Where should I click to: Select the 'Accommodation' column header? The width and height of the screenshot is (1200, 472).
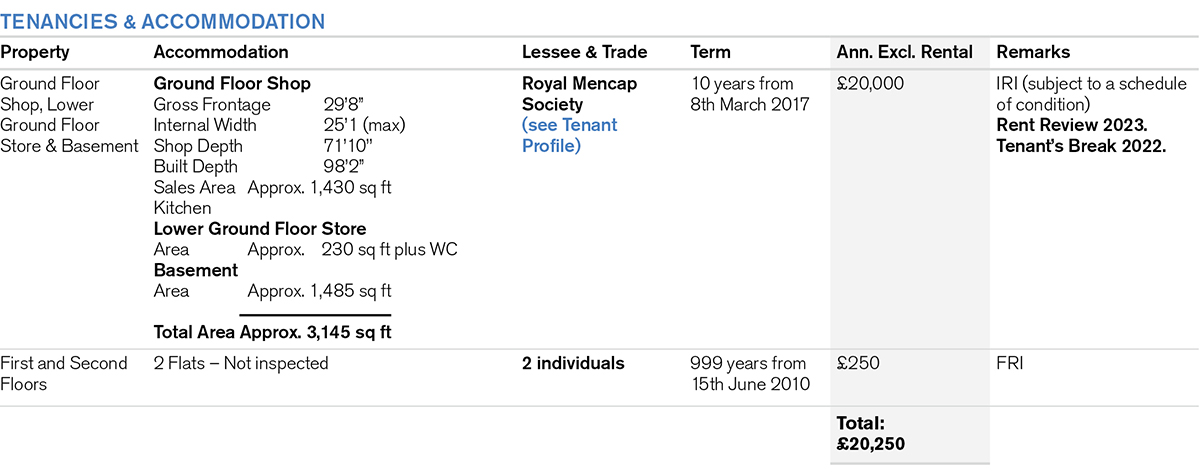[220, 52]
